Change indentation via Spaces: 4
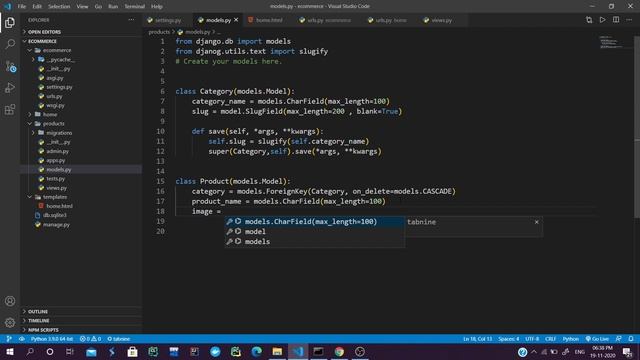 (509, 339)
